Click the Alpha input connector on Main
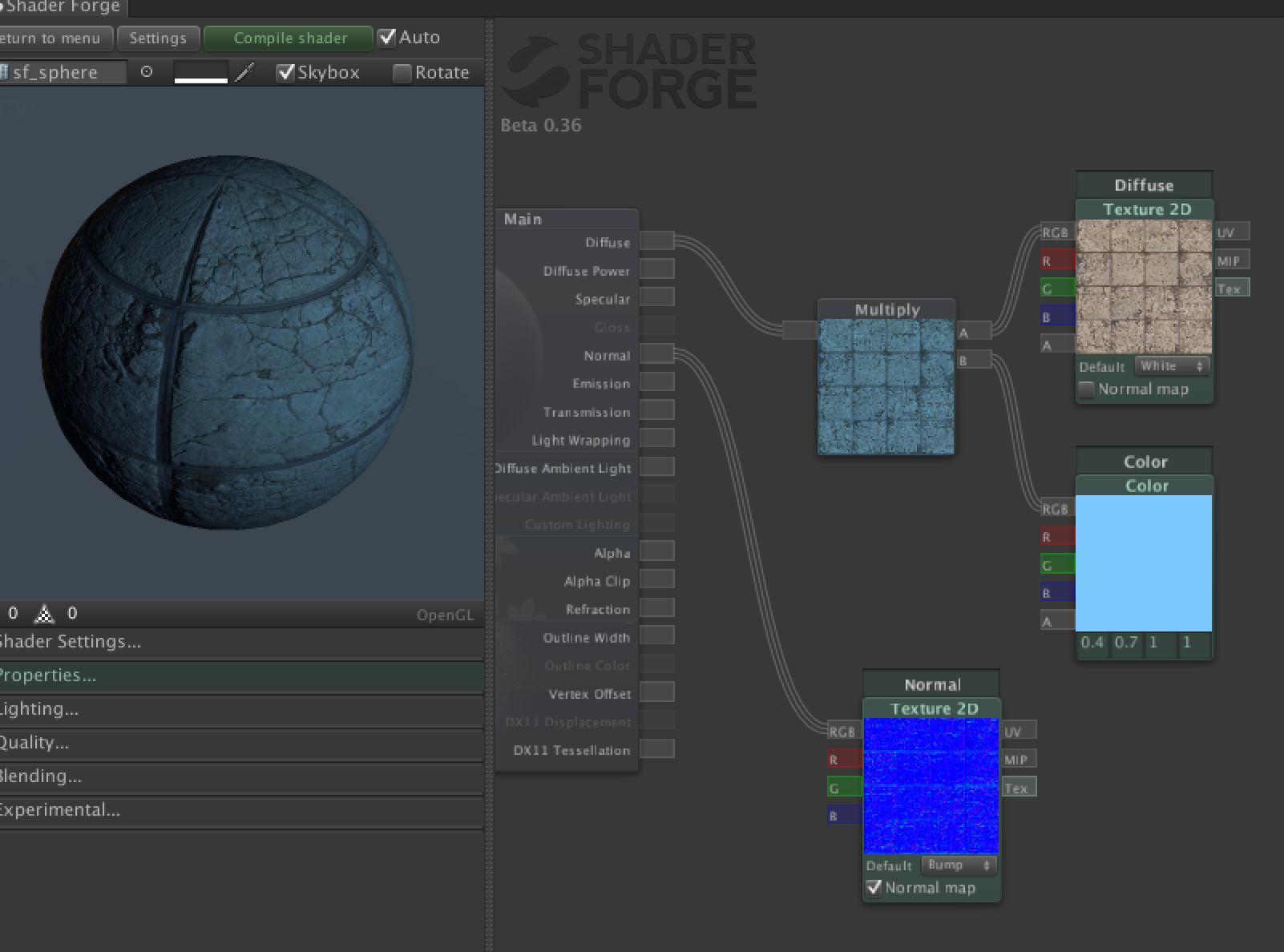This screenshot has height=952, width=1284. coord(657,551)
